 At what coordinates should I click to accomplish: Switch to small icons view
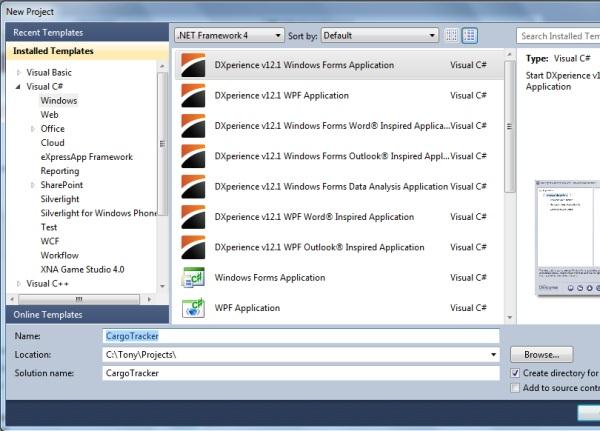[452, 36]
